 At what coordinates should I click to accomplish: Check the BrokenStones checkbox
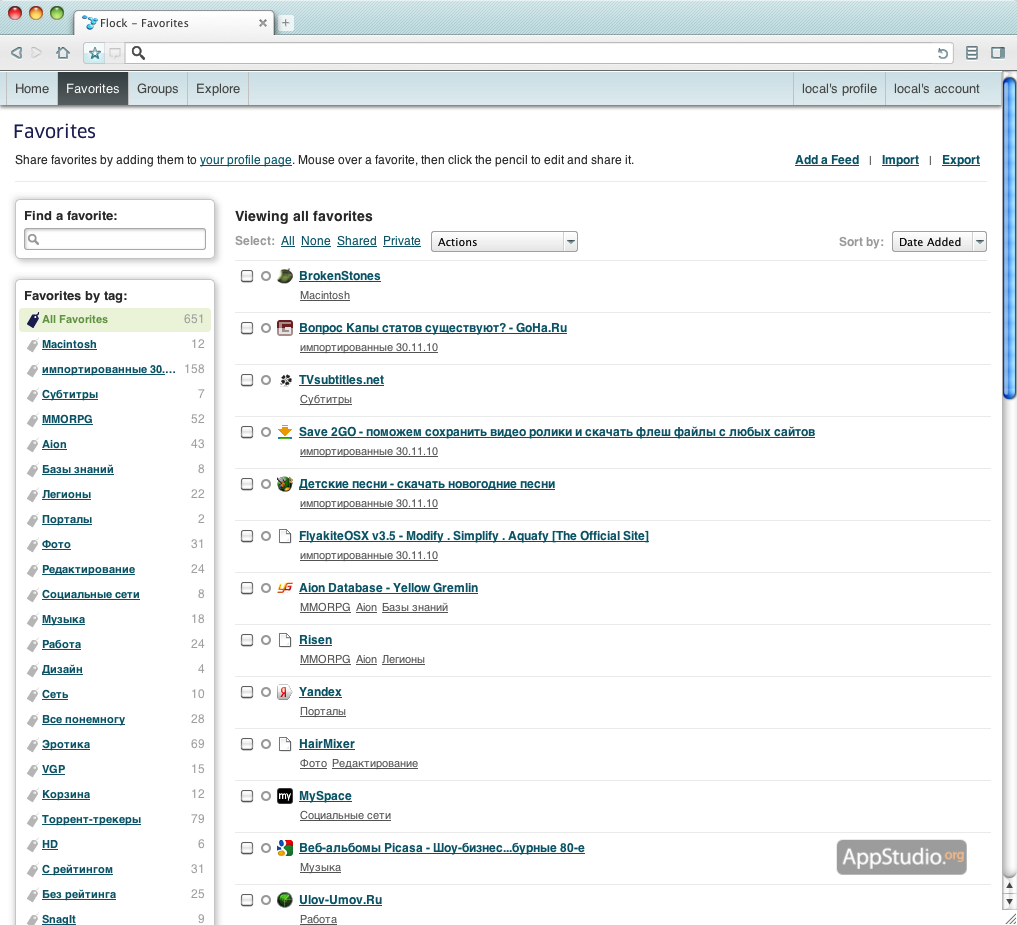click(247, 276)
